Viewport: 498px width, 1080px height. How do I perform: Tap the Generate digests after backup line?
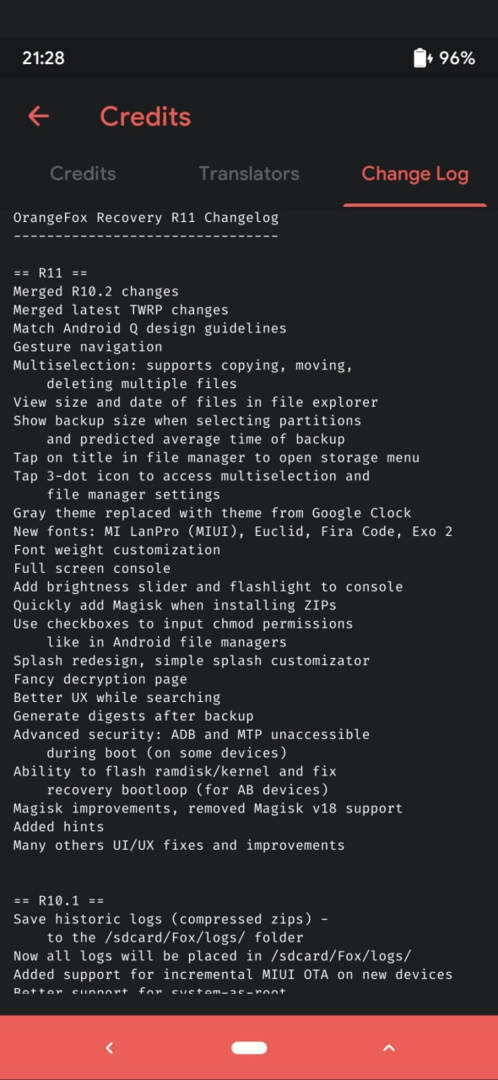tap(133, 716)
